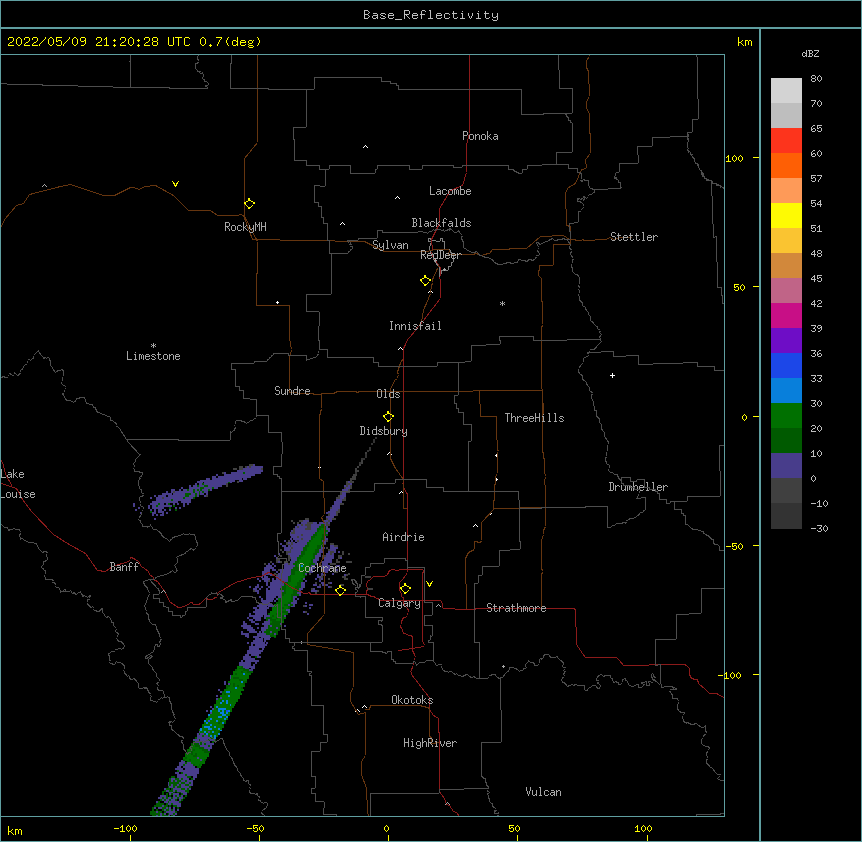Click the Blackfalds city label
Viewport: 862px width, 842px height.
tap(441, 223)
